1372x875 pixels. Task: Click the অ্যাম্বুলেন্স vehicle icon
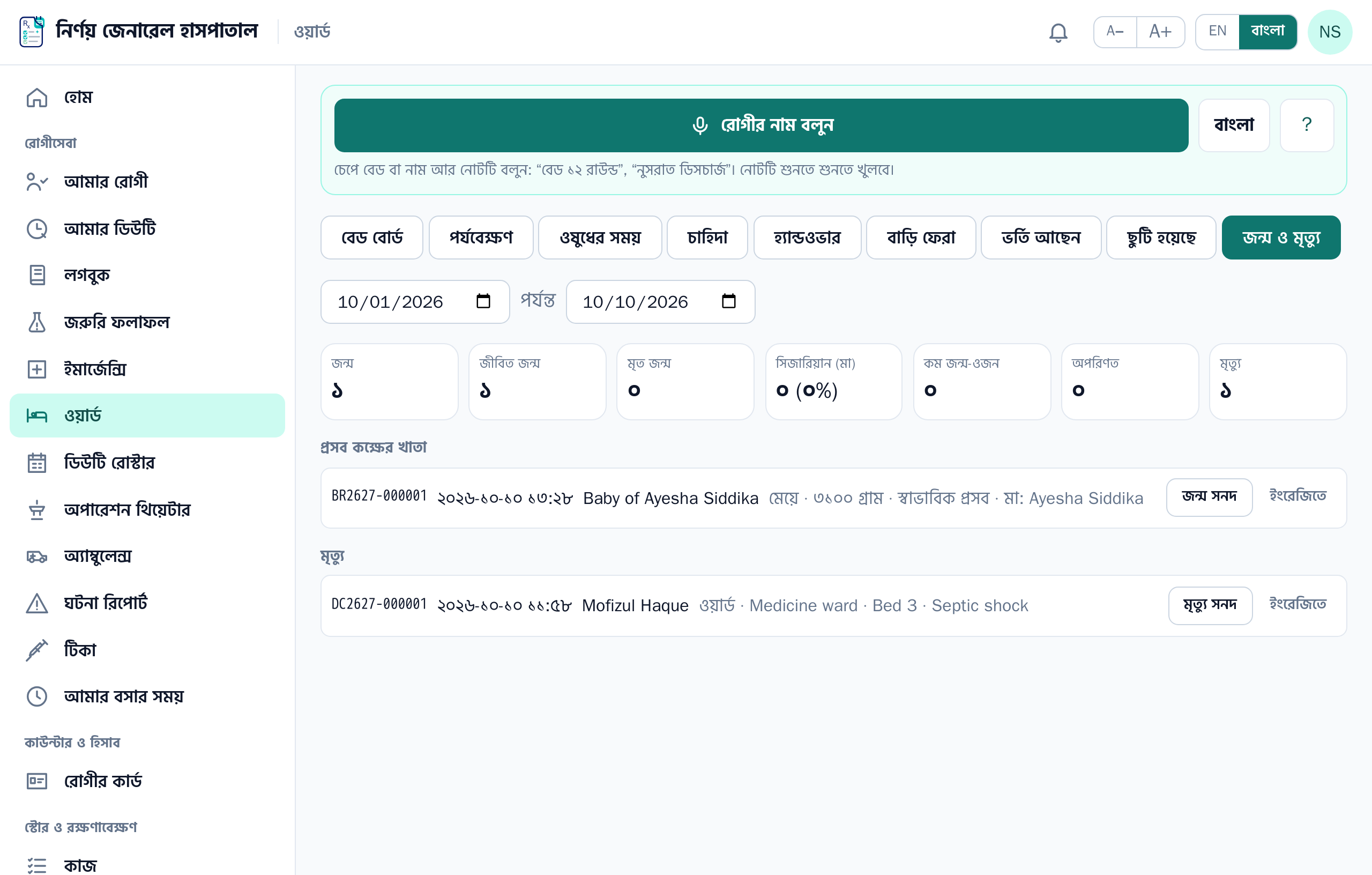tap(37, 557)
